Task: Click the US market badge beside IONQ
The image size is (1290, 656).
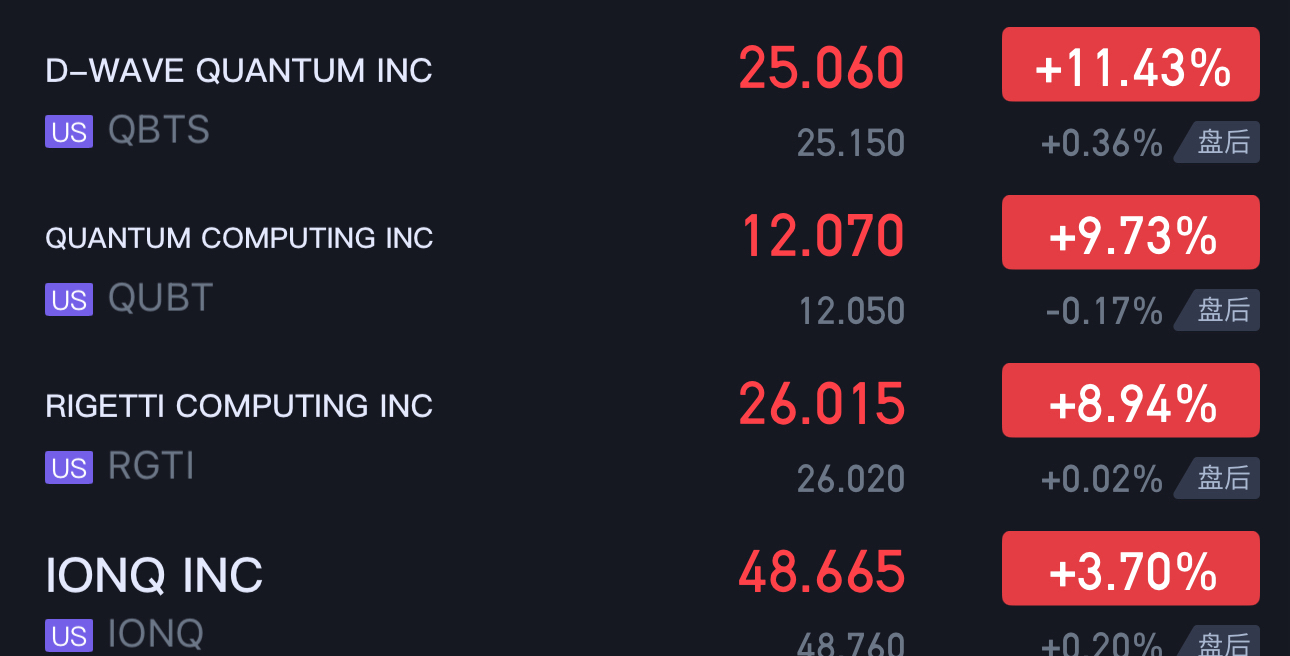Action: [69, 636]
